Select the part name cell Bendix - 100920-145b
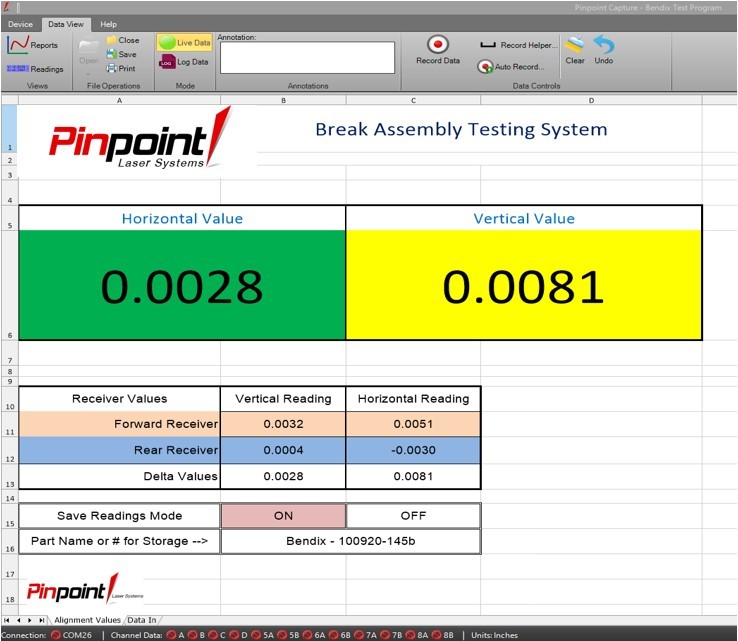This screenshot has height=641, width=738. point(351,541)
